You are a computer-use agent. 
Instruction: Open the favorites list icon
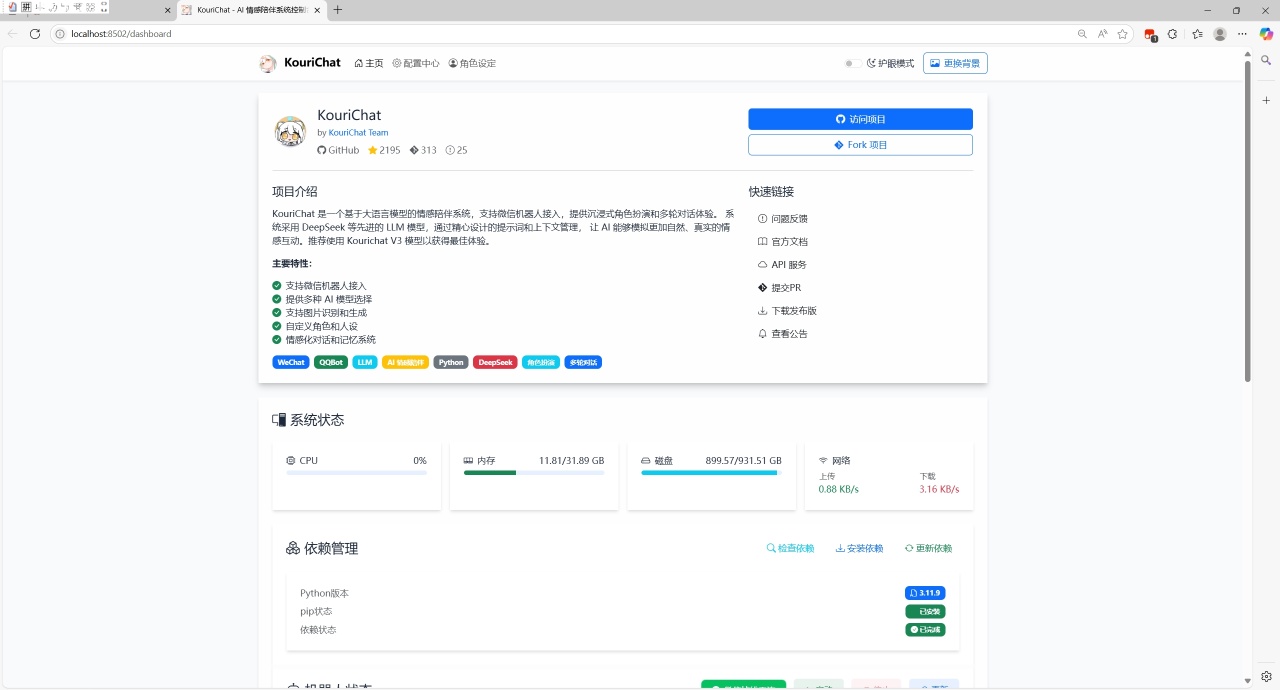click(1198, 34)
